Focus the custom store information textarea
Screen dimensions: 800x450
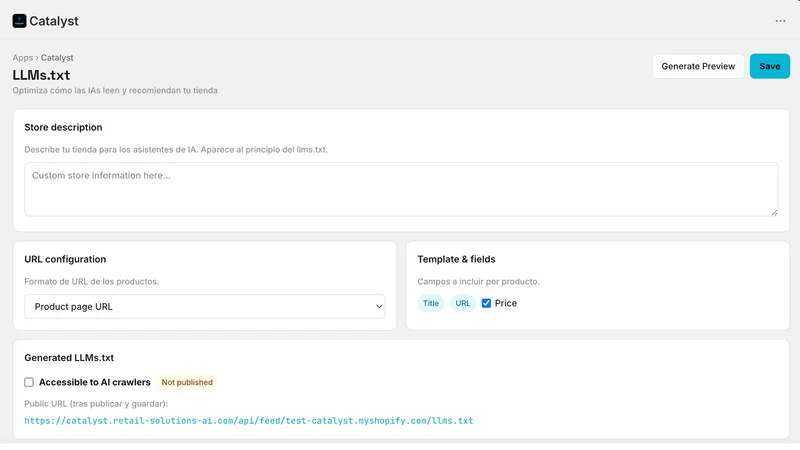coord(401,189)
